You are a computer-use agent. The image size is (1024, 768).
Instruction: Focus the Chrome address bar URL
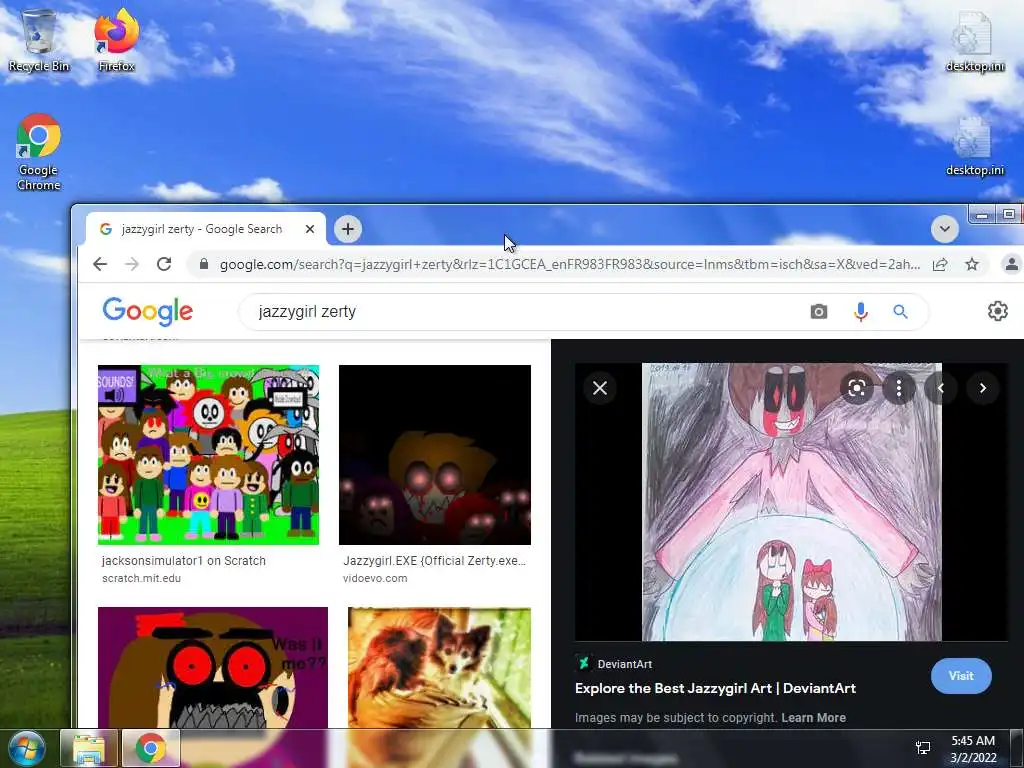[569, 264]
